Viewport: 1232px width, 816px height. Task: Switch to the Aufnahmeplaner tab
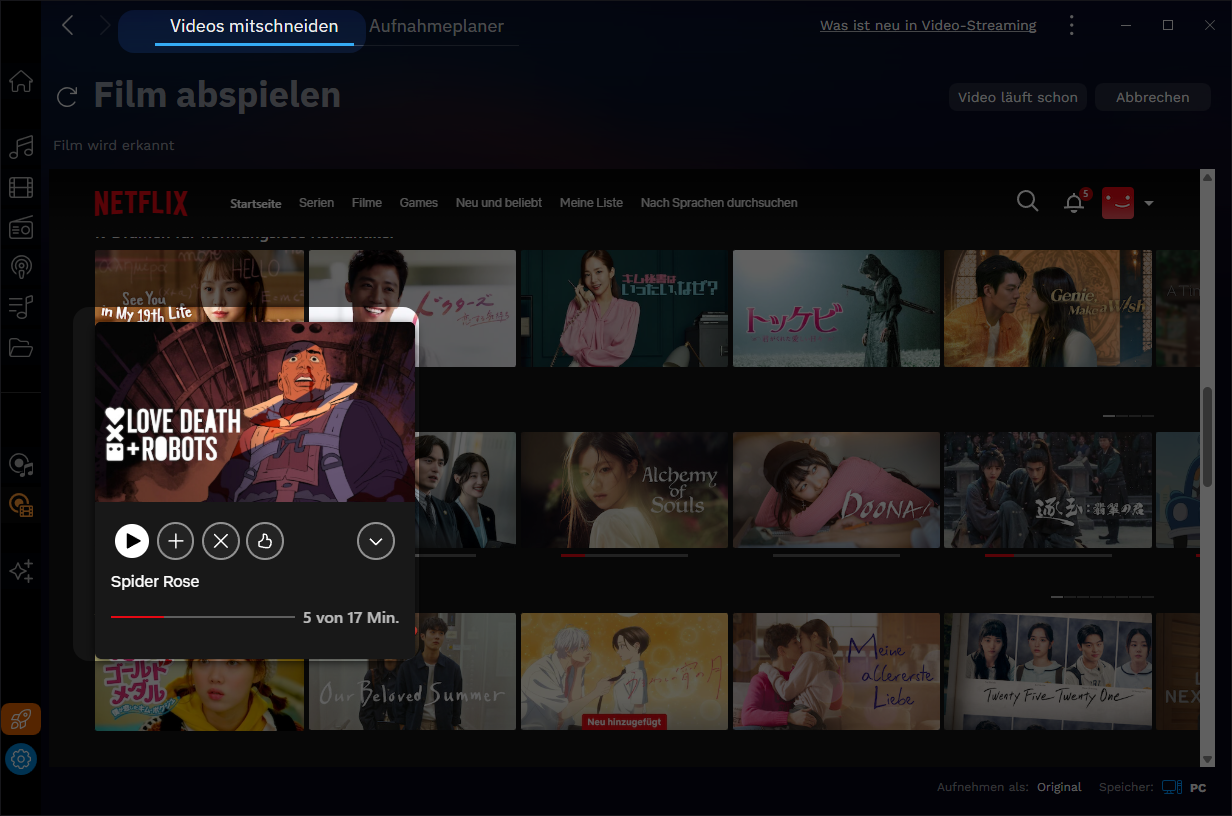click(x=436, y=26)
